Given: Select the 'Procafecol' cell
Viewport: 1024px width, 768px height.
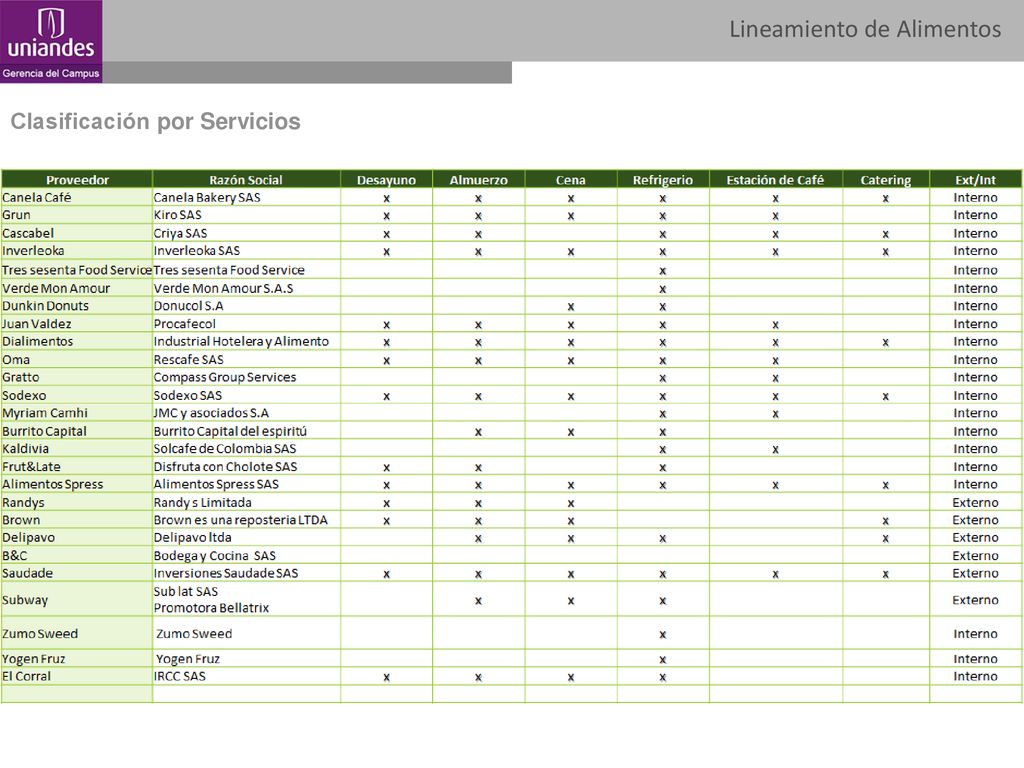Looking at the screenshot, I should point(246,324).
